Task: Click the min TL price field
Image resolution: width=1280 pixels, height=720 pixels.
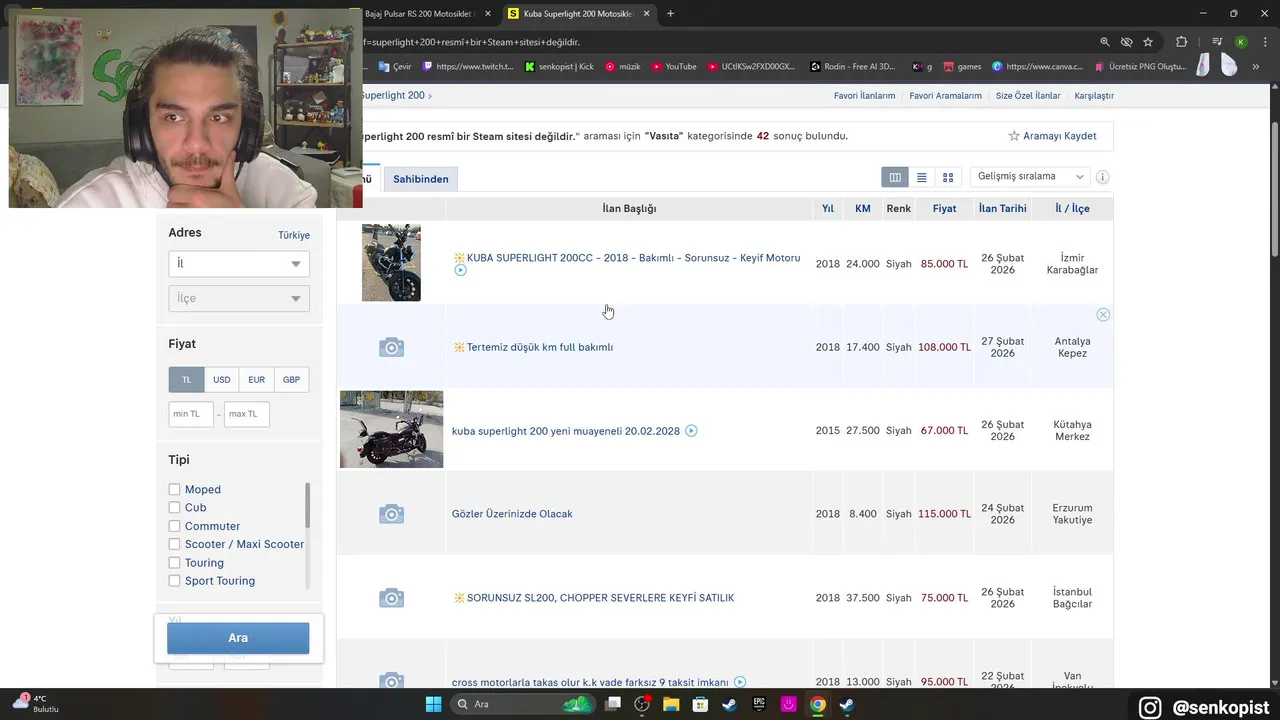Action: (x=191, y=414)
